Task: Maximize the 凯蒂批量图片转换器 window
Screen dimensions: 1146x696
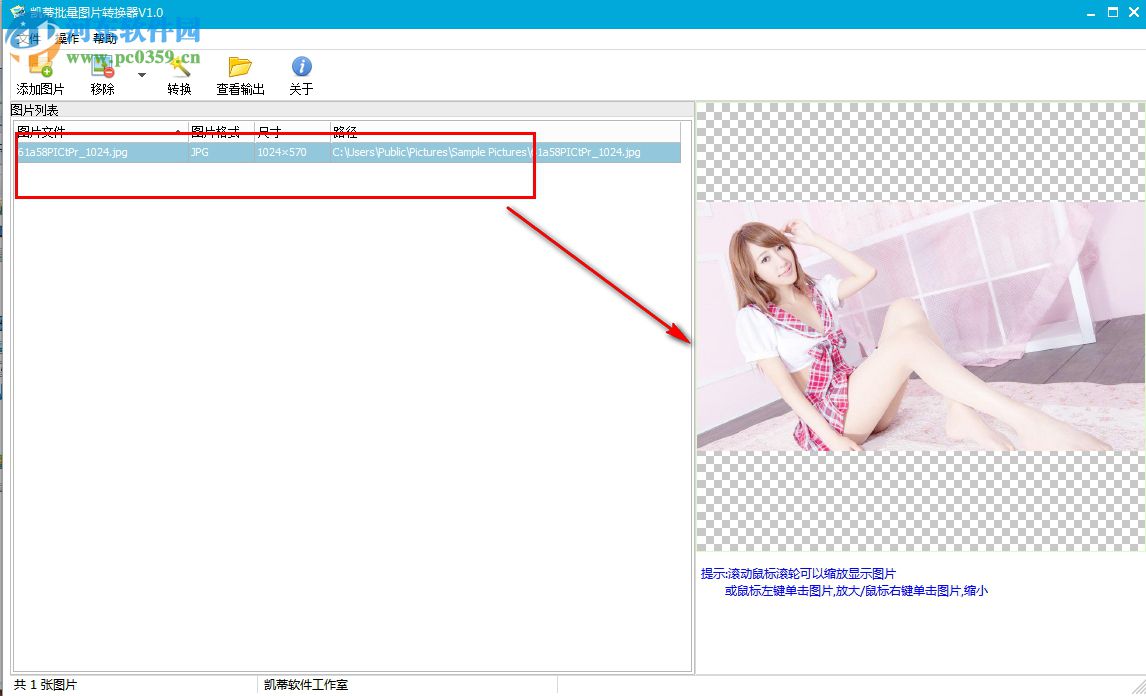Action: pos(1113,12)
